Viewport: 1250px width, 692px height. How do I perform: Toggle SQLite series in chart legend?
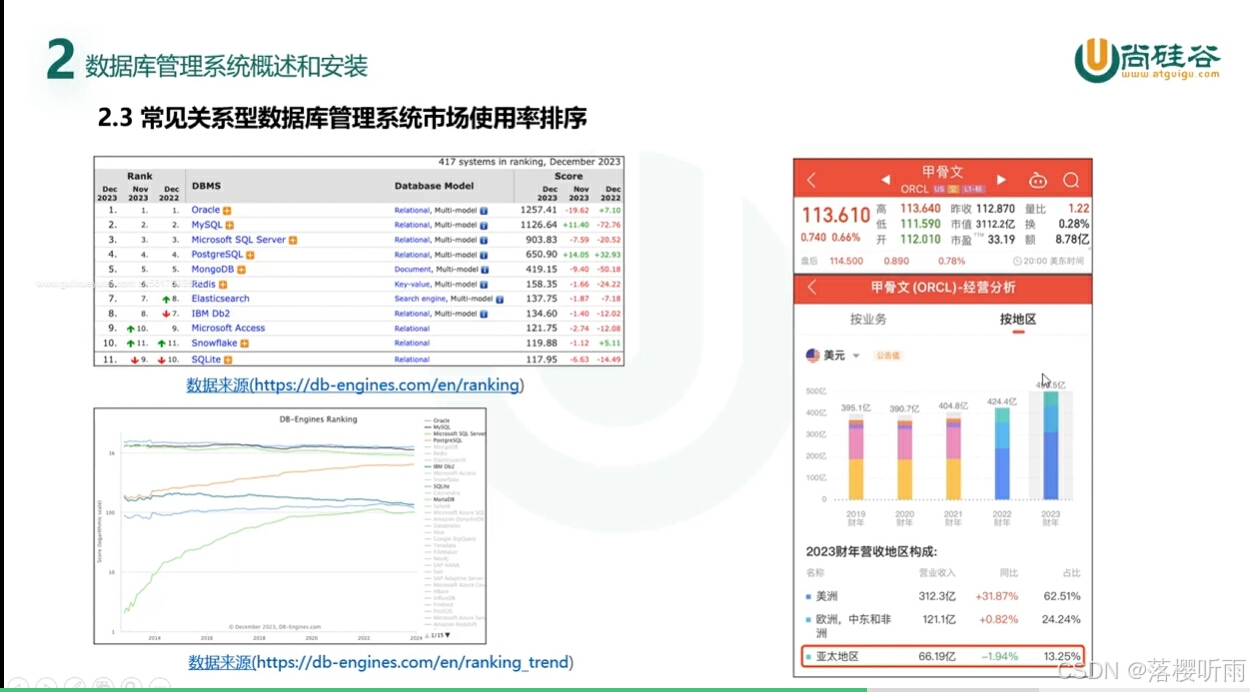[x=437, y=485]
